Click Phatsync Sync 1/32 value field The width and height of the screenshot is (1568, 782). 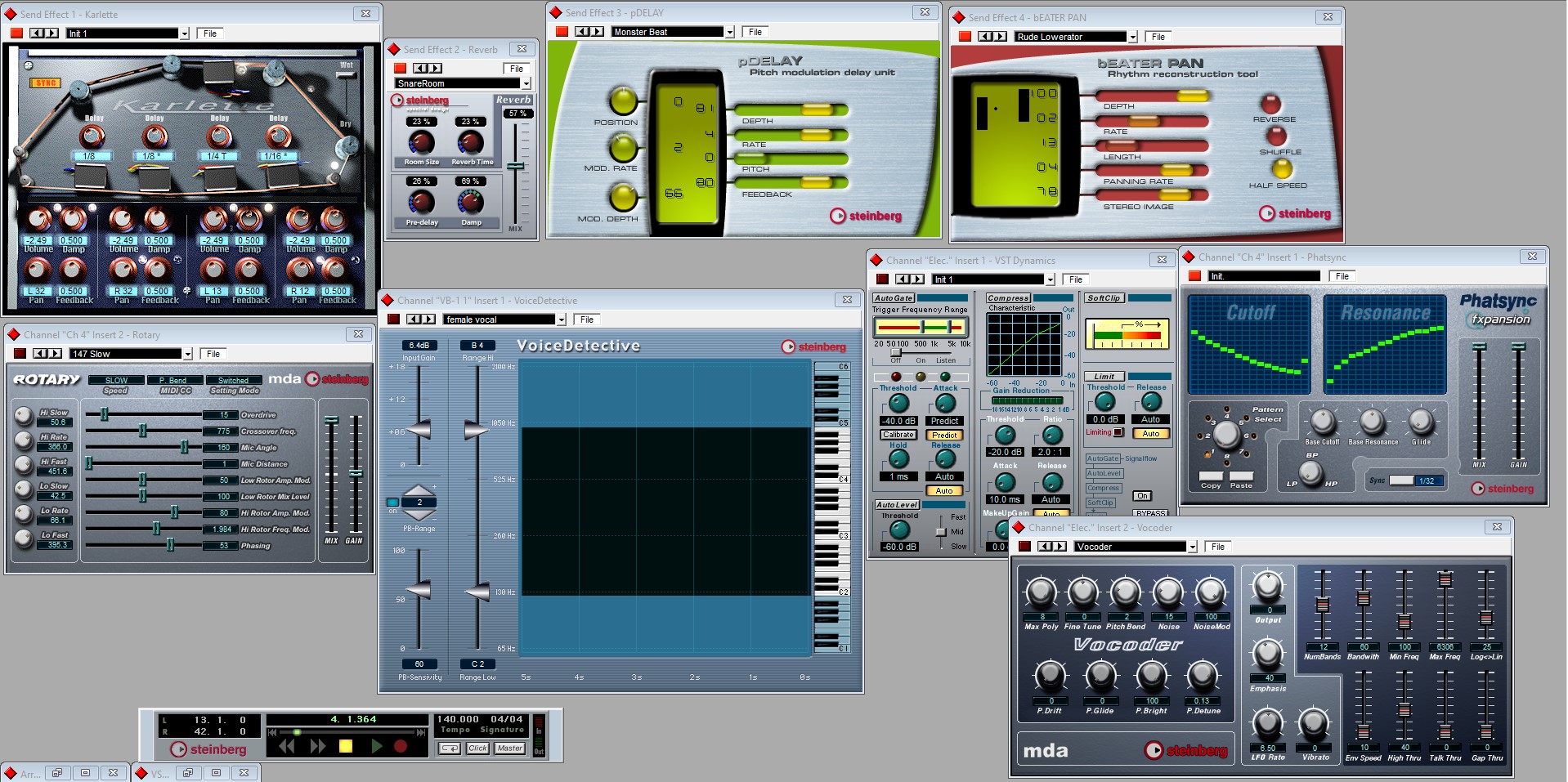click(1427, 480)
